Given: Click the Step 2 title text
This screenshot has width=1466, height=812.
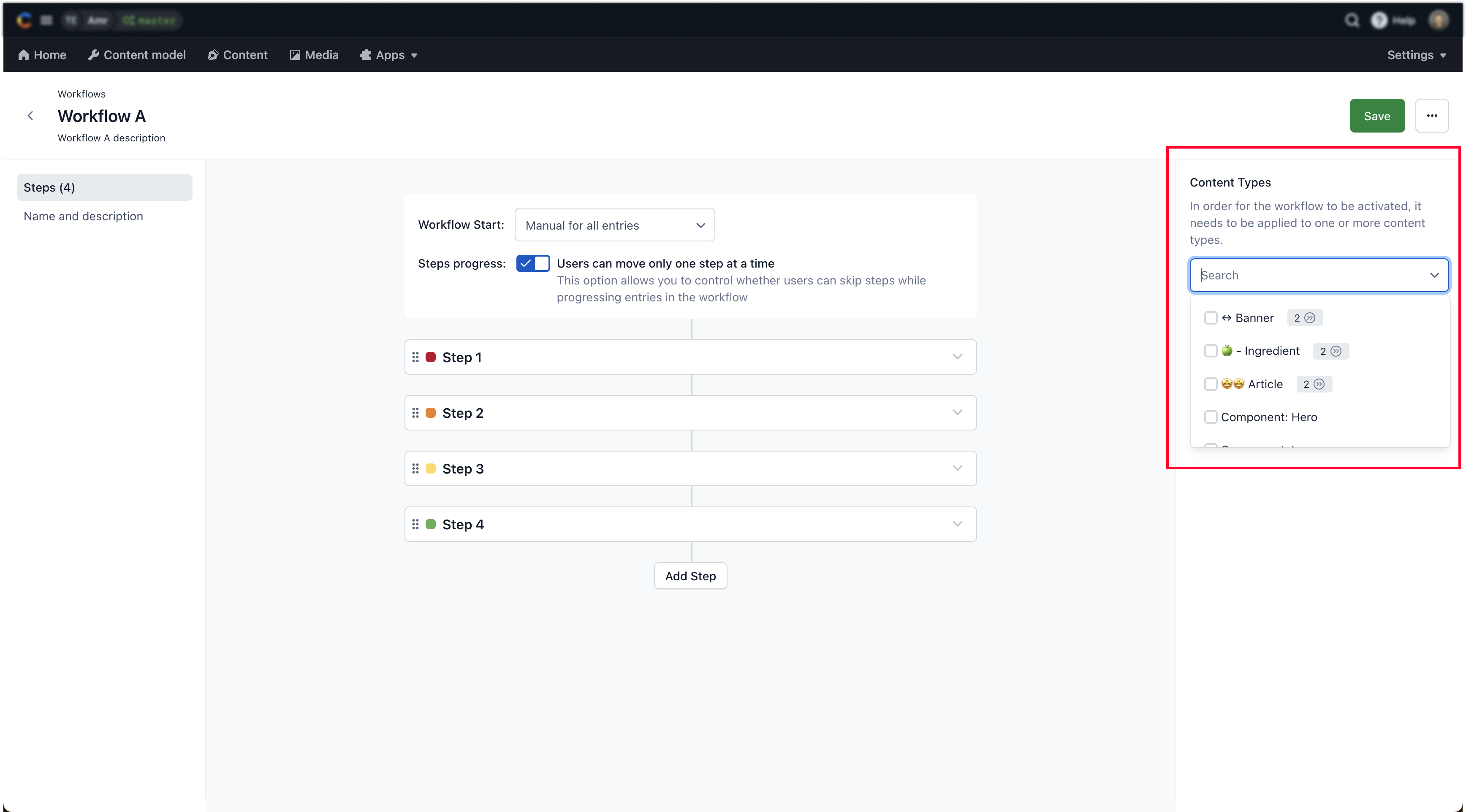Looking at the screenshot, I should pos(463,413).
